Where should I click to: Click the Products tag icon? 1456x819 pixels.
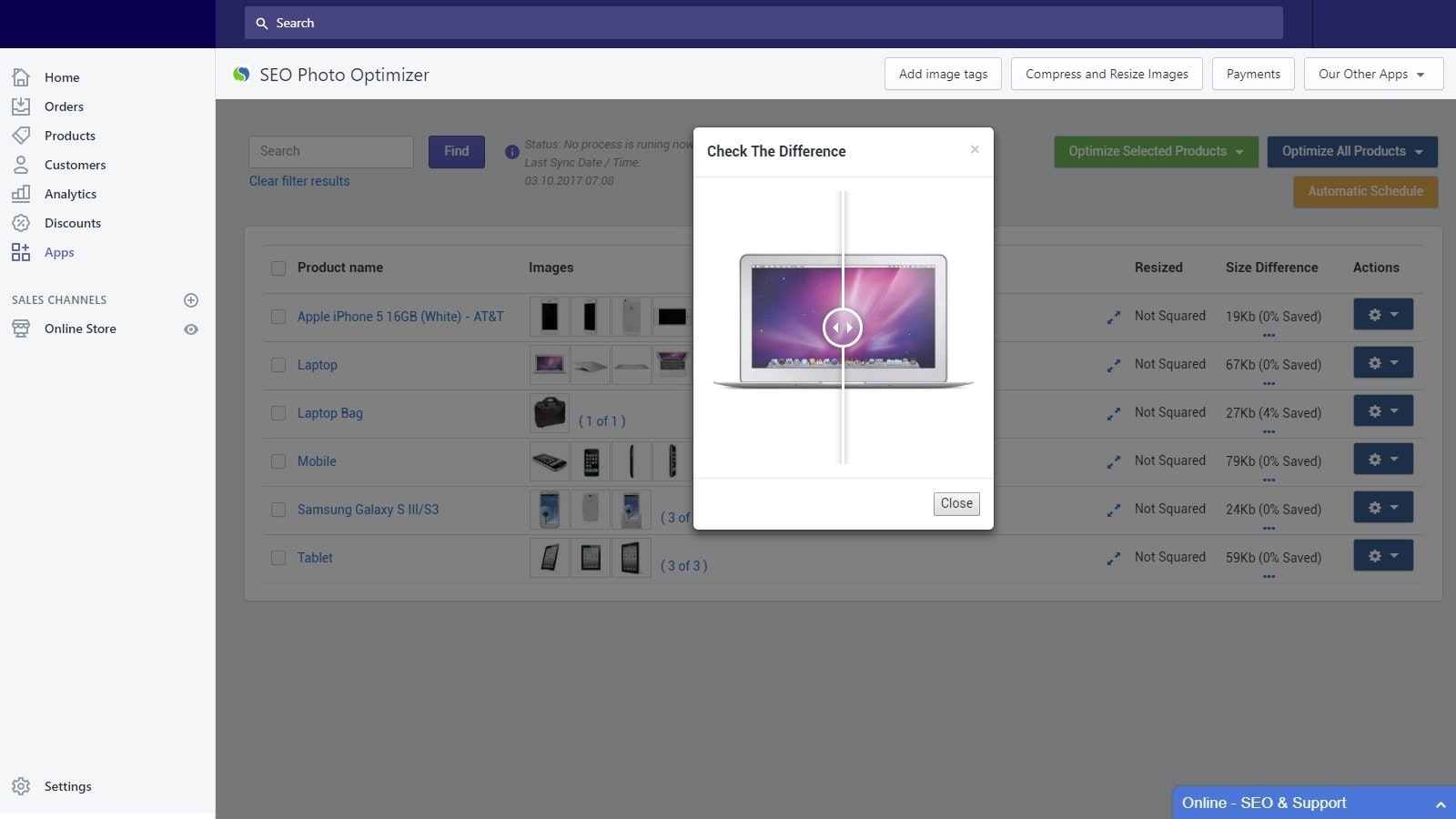[21, 136]
